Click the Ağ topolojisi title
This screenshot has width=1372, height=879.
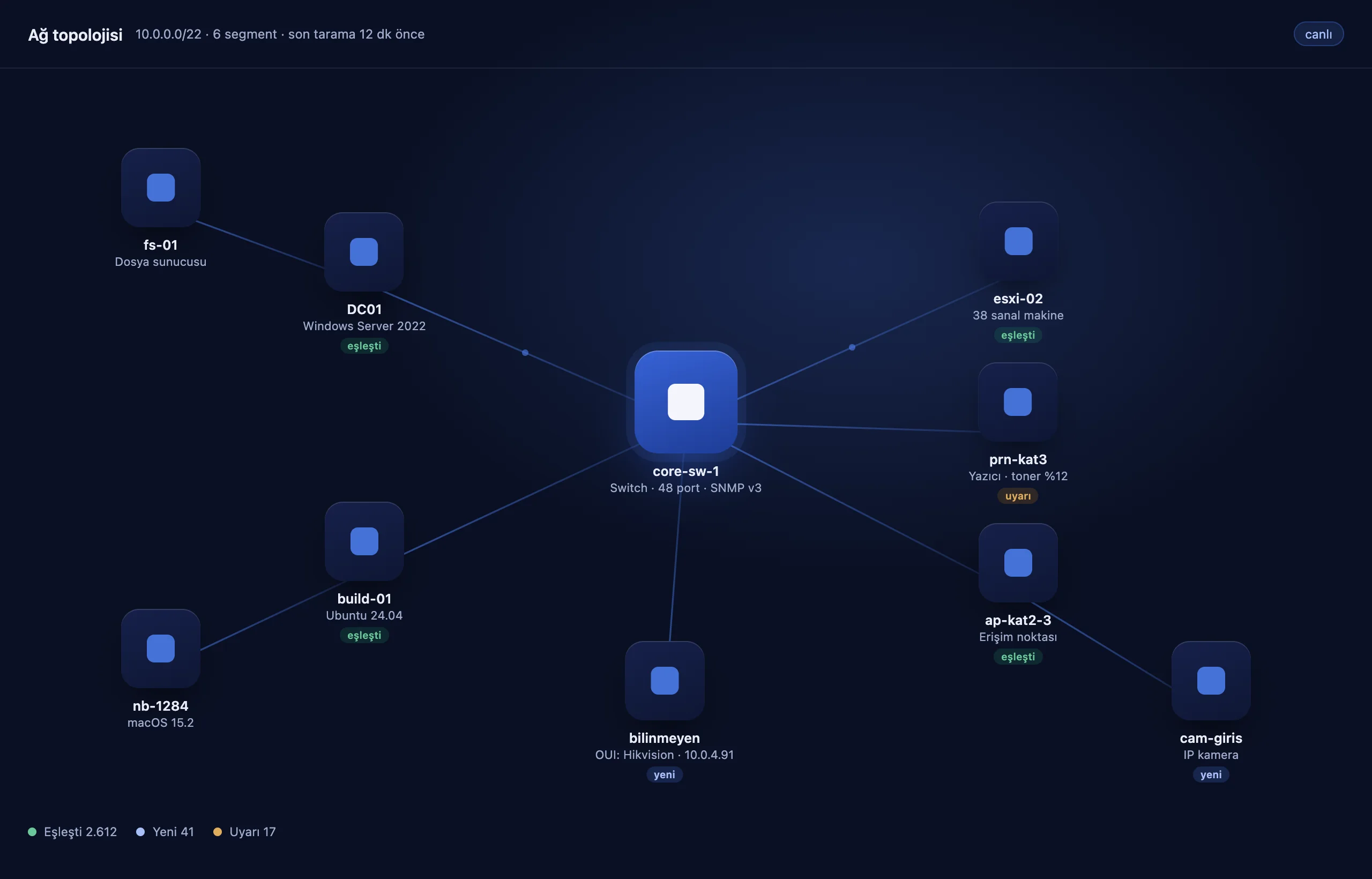(x=76, y=35)
